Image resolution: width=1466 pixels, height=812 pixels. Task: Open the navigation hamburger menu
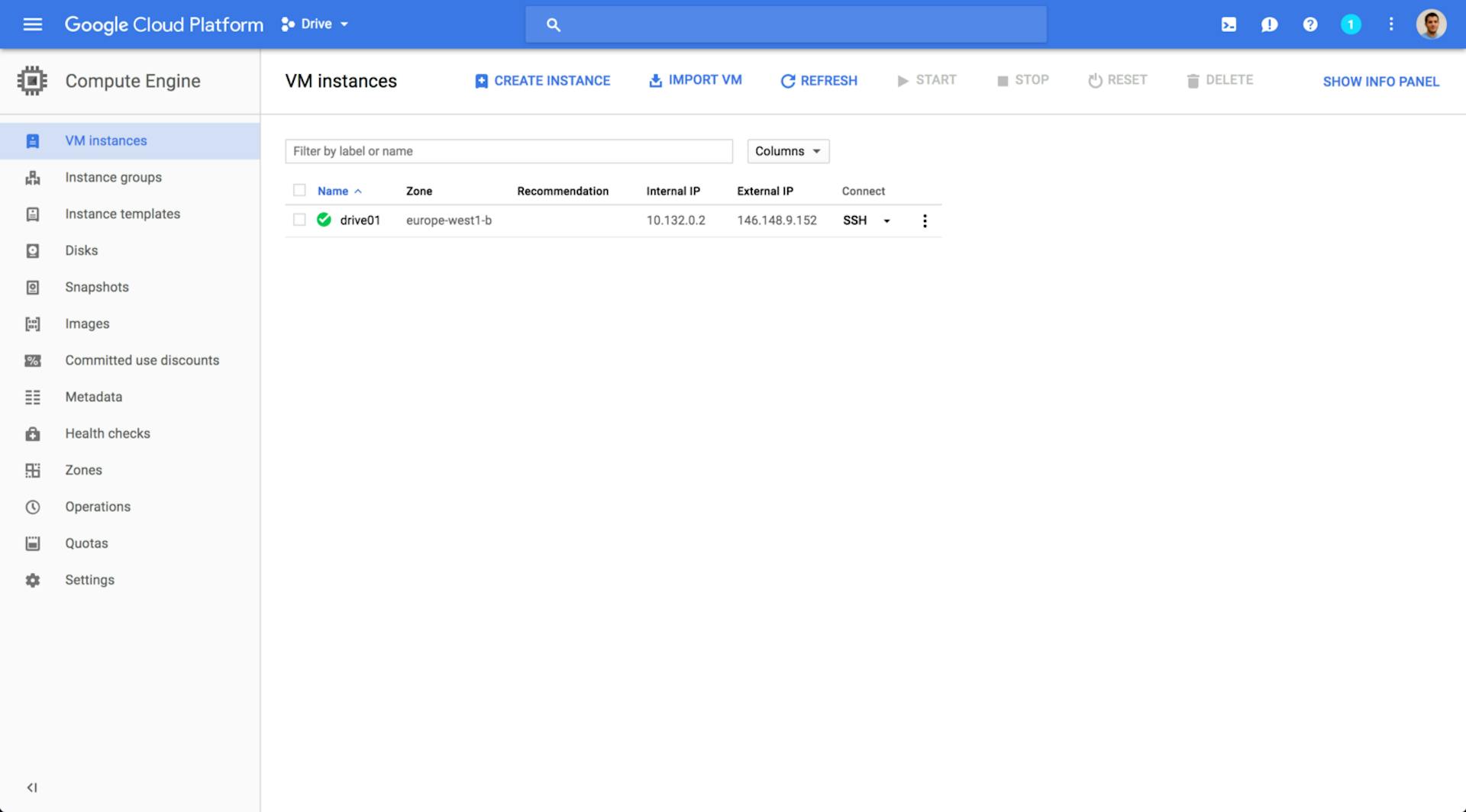(32, 24)
